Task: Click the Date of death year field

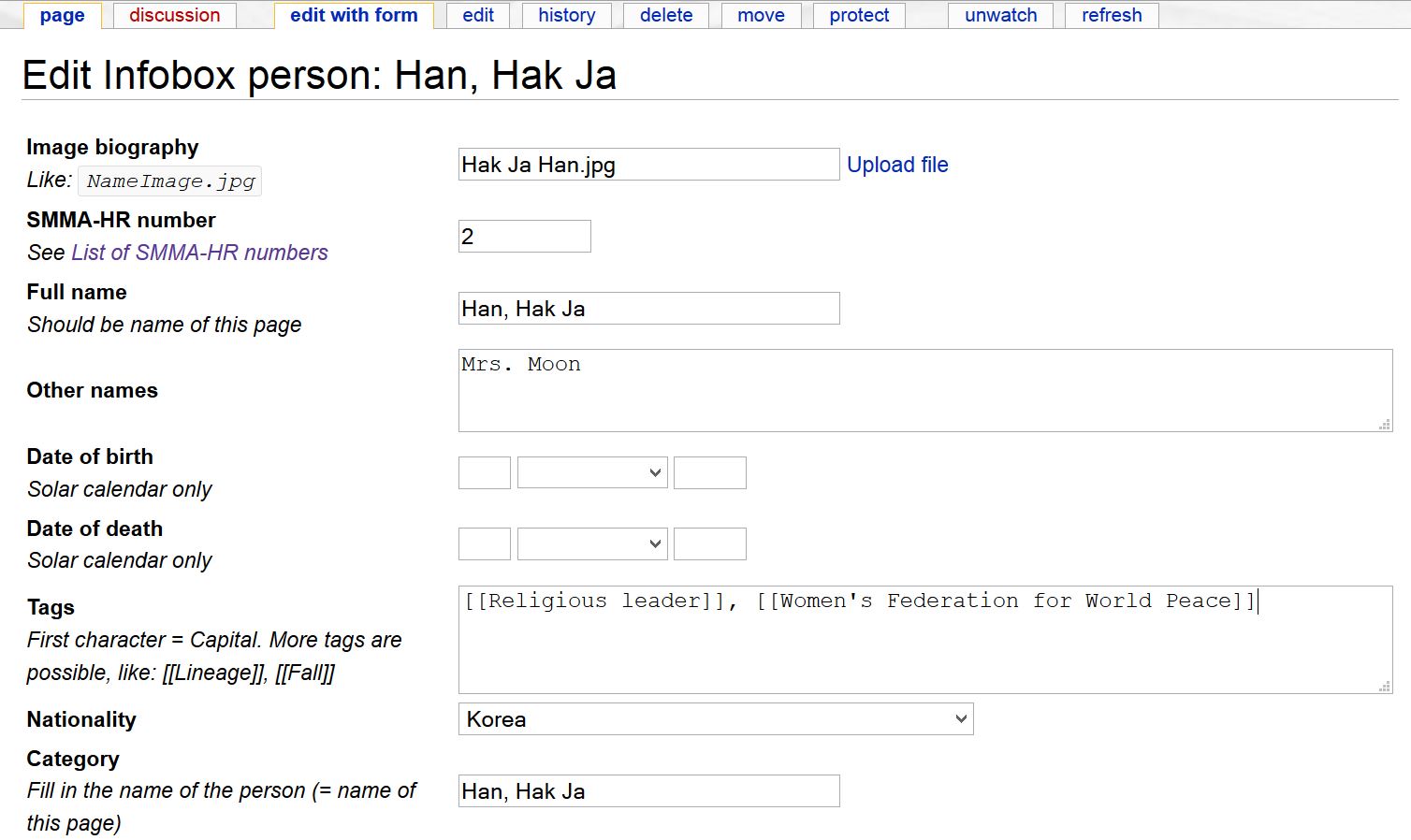Action: (x=709, y=544)
